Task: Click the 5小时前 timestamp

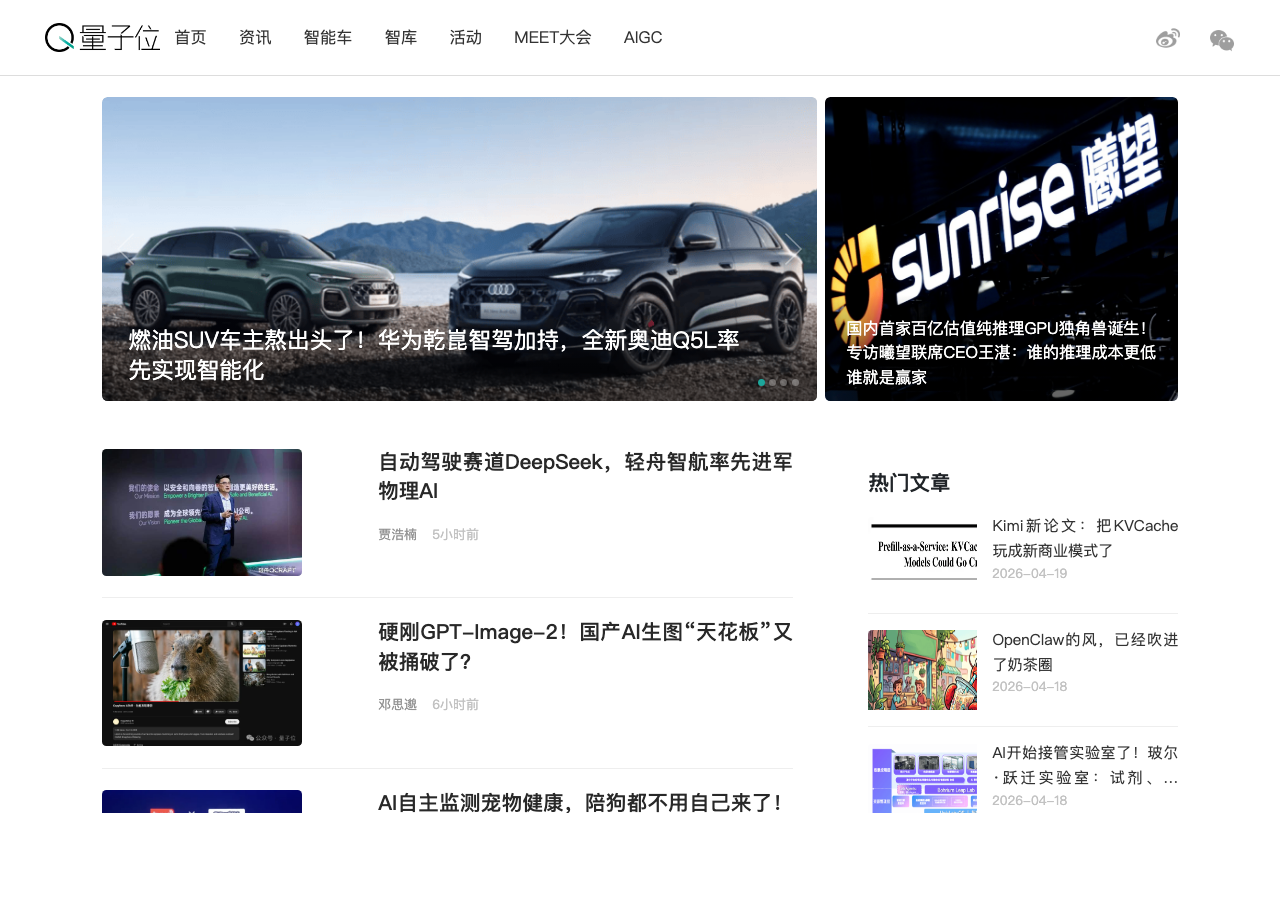Action: pos(455,535)
